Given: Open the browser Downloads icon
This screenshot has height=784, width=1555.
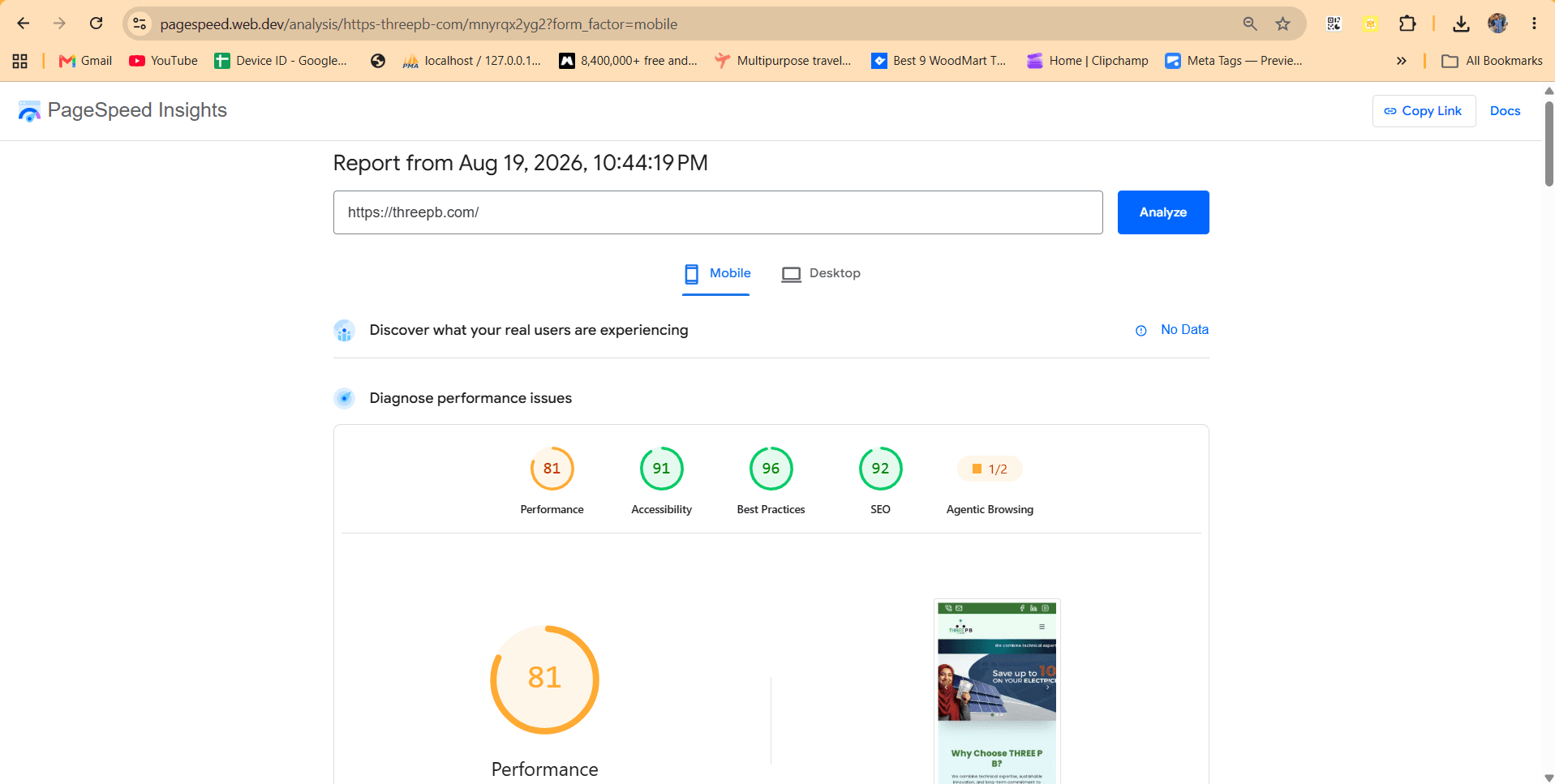Looking at the screenshot, I should click(x=1461, y=24).
